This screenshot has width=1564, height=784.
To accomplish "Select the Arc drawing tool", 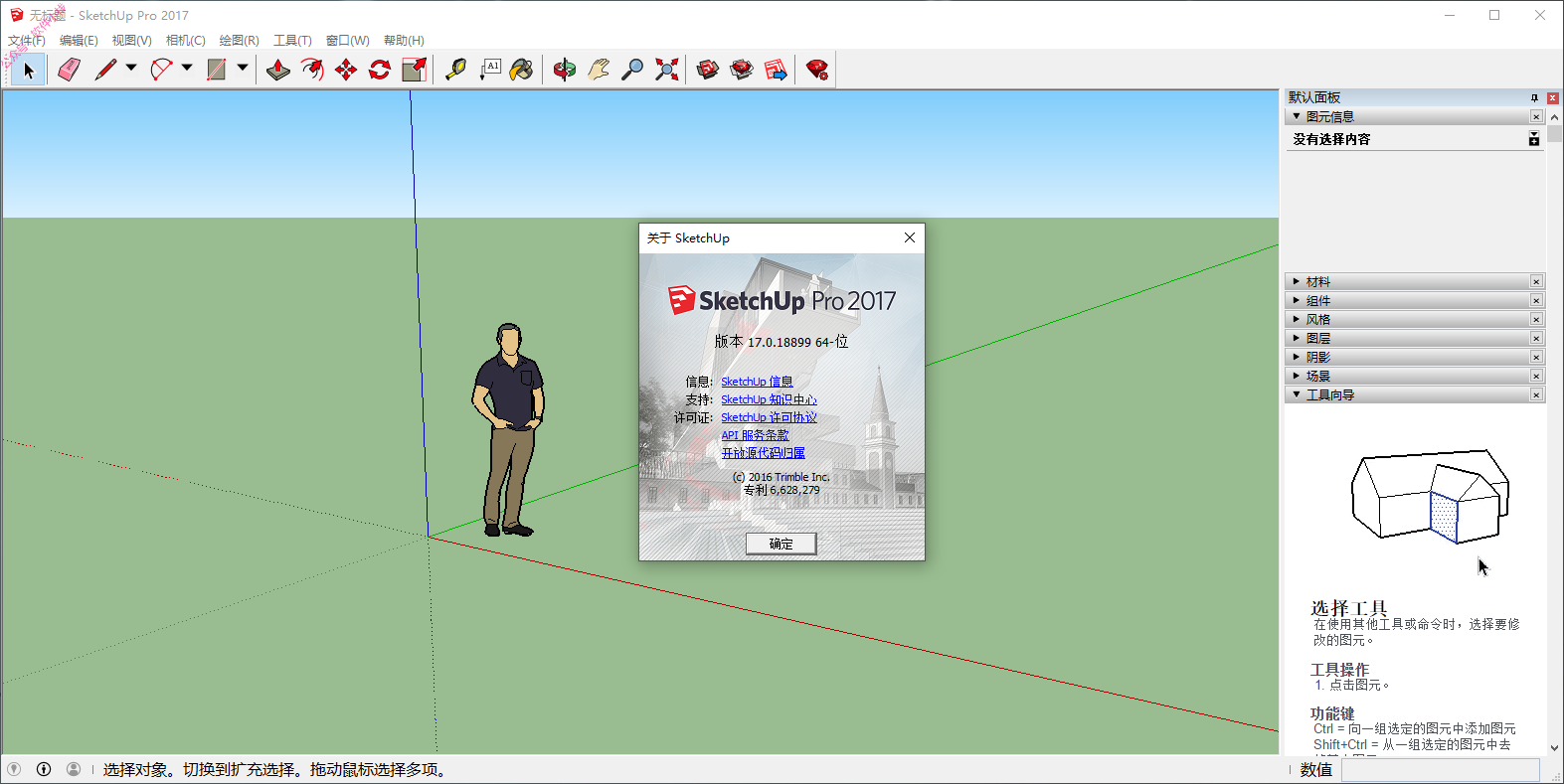I will pos(161,70).
